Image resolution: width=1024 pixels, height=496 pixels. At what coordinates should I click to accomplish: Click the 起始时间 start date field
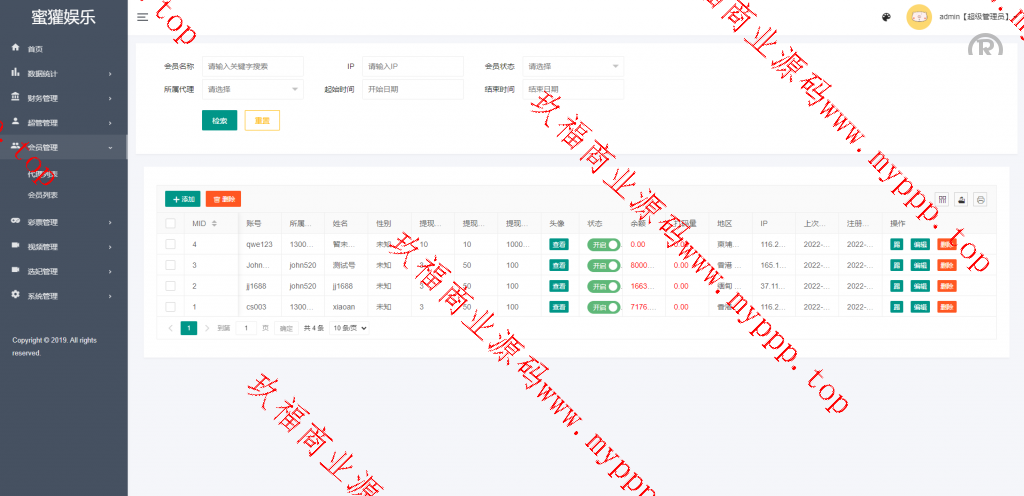click(x=413, y=89)
